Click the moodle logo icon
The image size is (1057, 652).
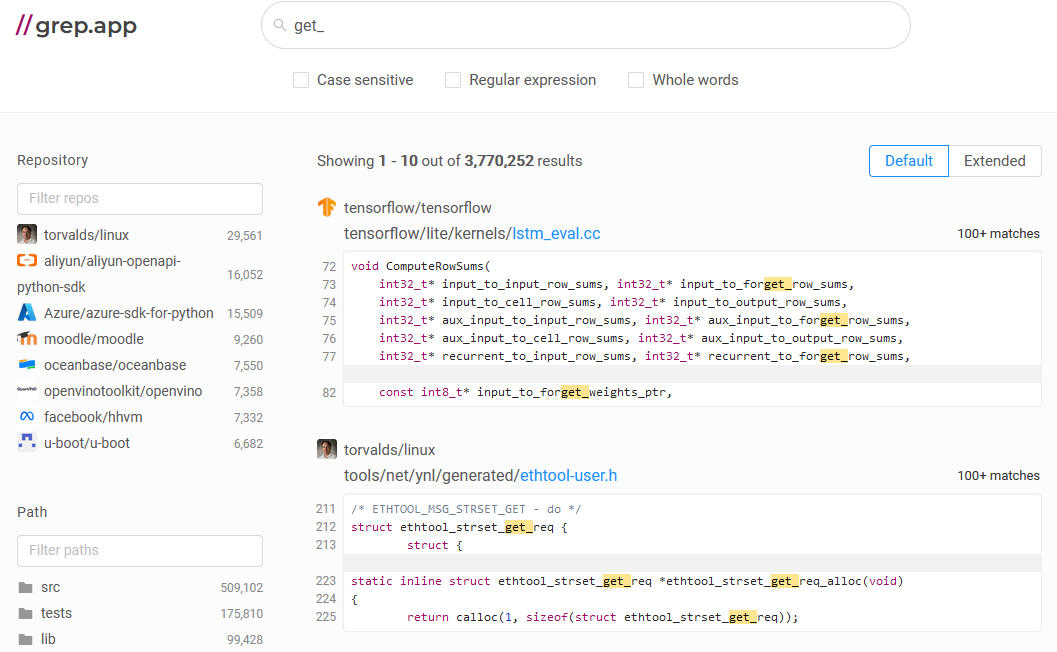[x=27, y=338]
